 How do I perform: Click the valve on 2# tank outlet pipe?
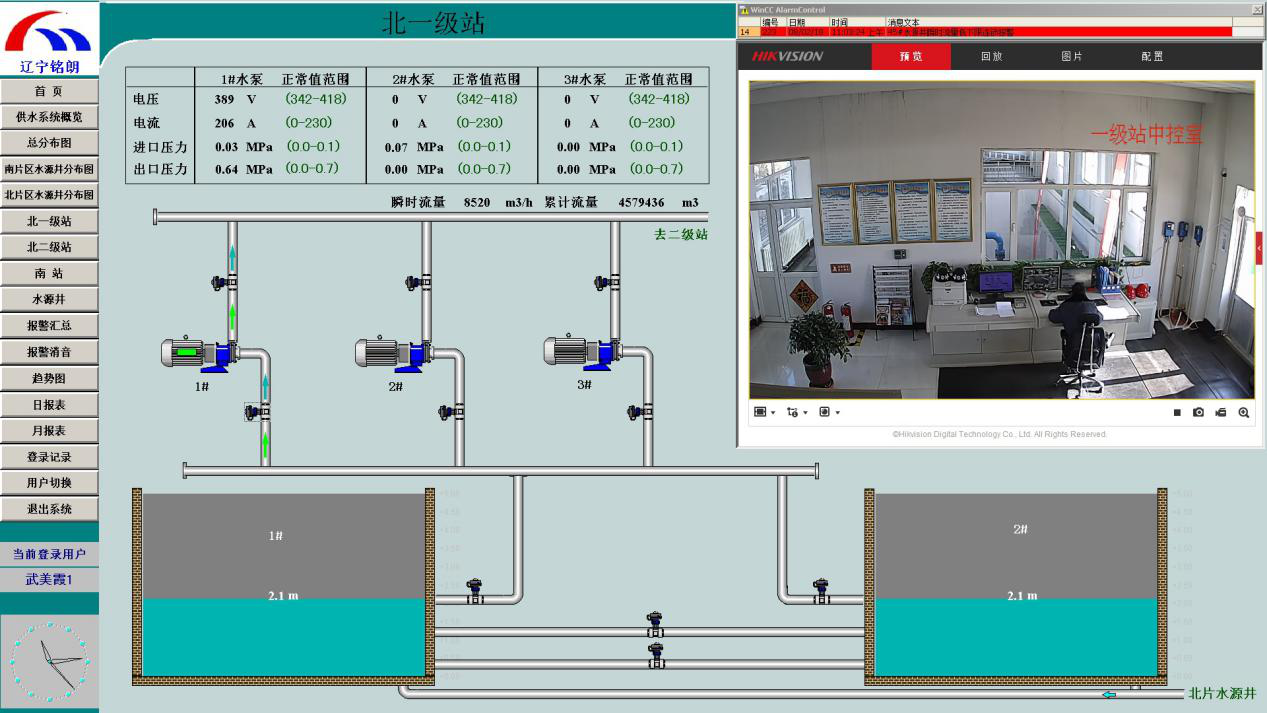[x=821, y=590]
